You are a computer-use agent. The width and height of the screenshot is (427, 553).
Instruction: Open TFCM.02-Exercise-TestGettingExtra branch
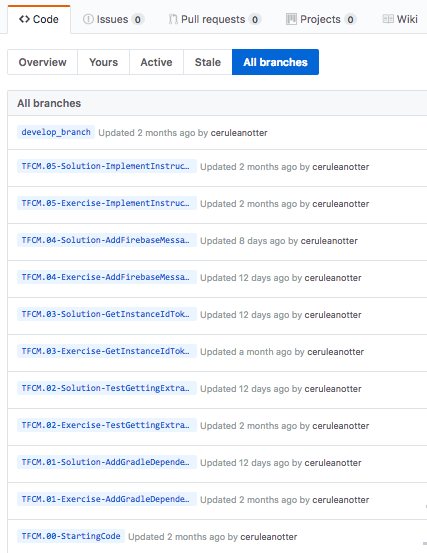(x=107, y=425)
